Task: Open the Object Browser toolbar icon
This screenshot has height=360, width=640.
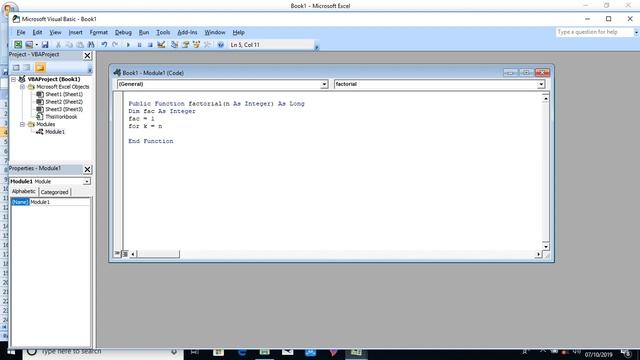Action: click(196, 44)
